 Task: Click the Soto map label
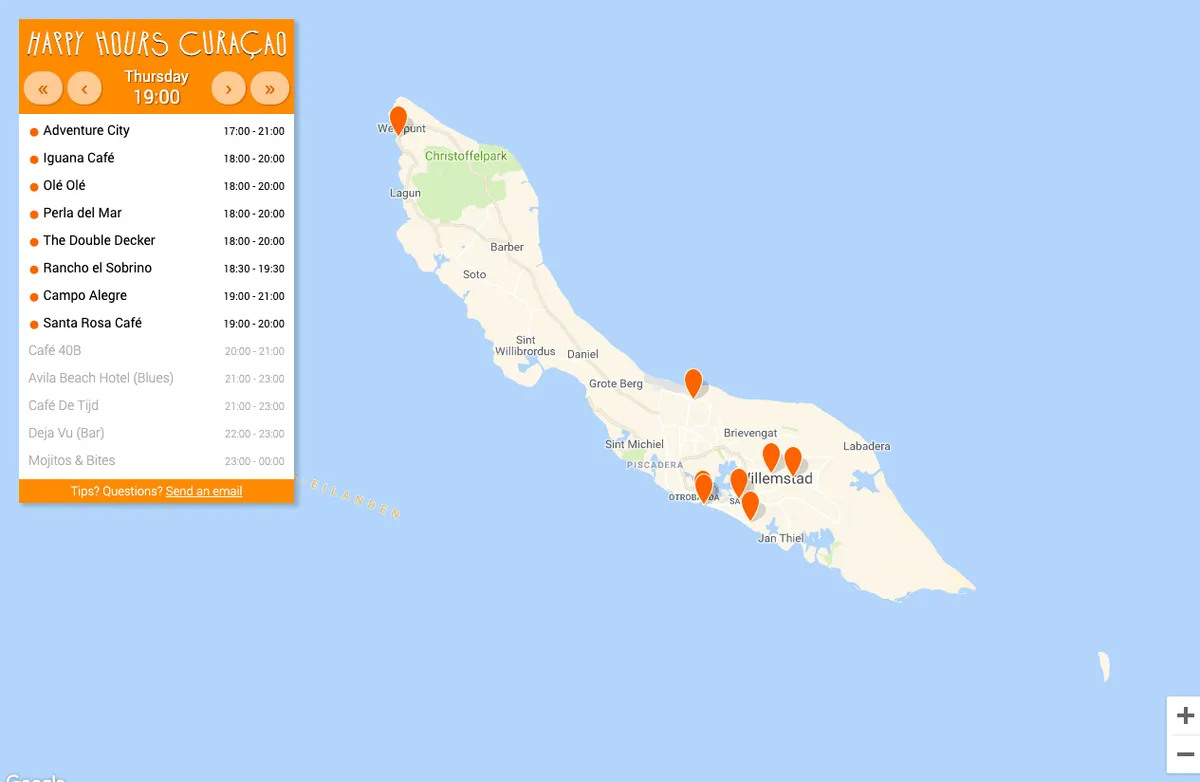[474, 274]
